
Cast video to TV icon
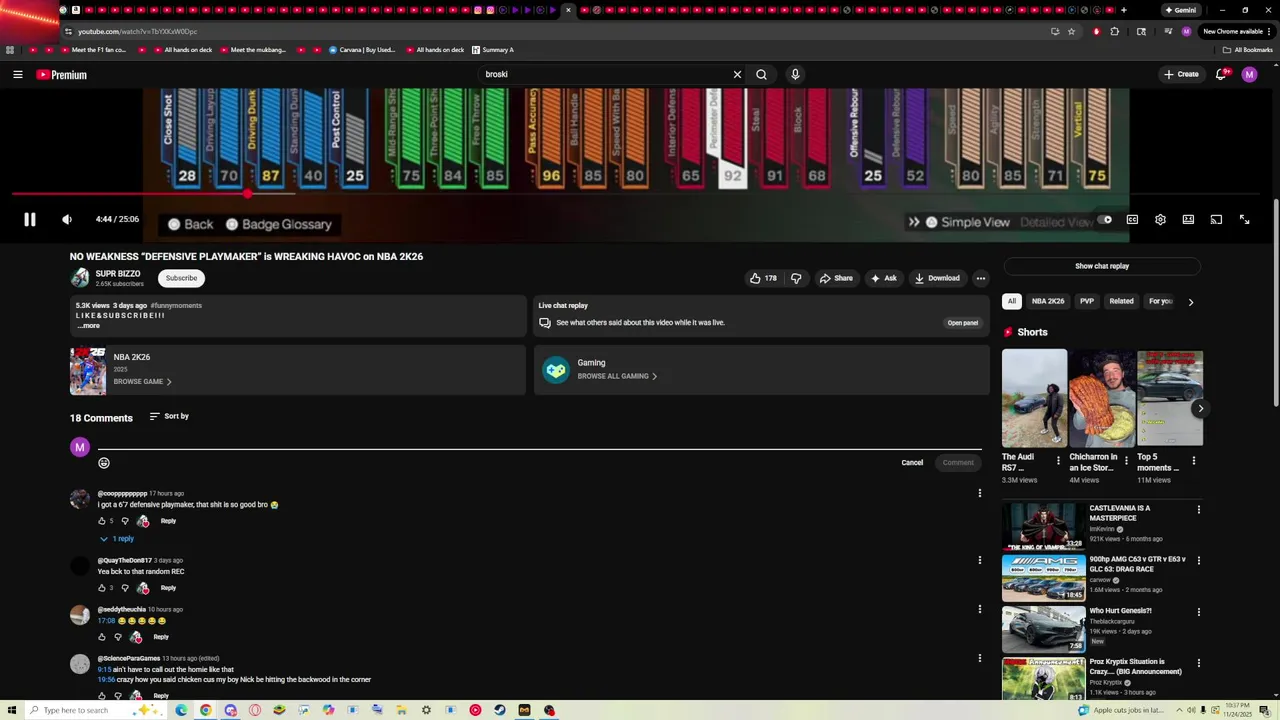(1216, 220)
